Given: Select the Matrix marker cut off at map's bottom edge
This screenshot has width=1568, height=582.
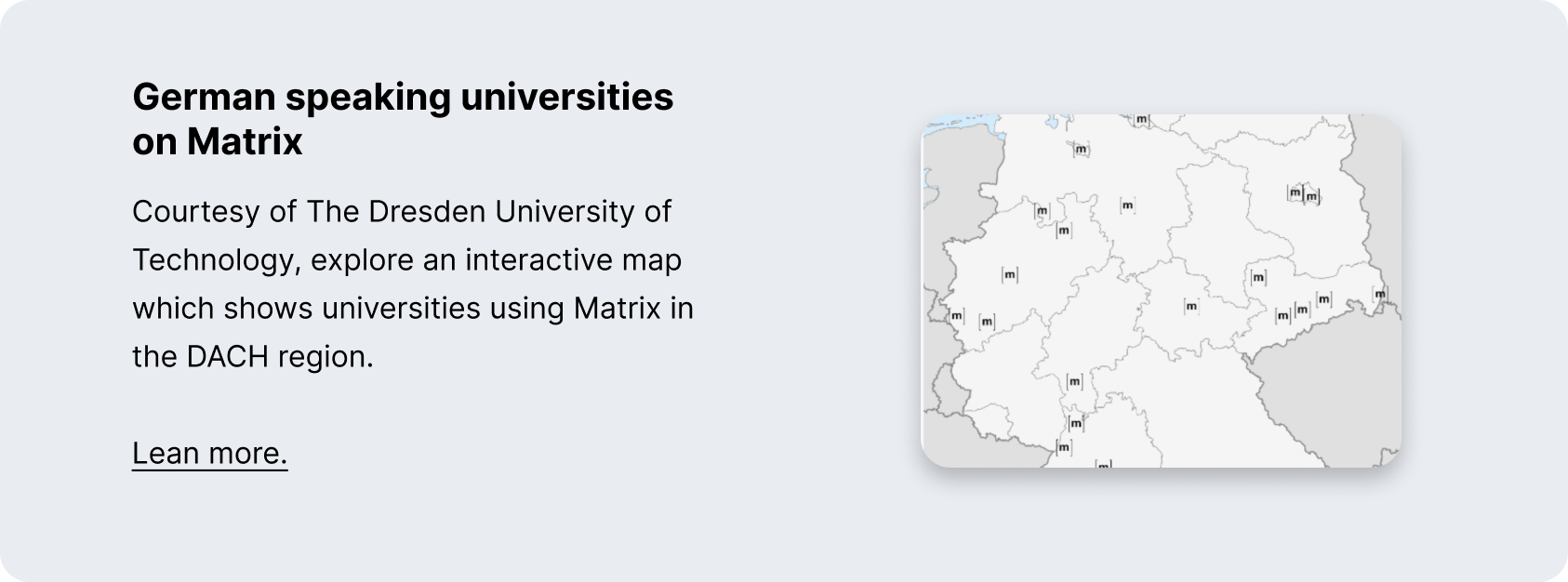Looking at the screenshot, I should 1104,463.
